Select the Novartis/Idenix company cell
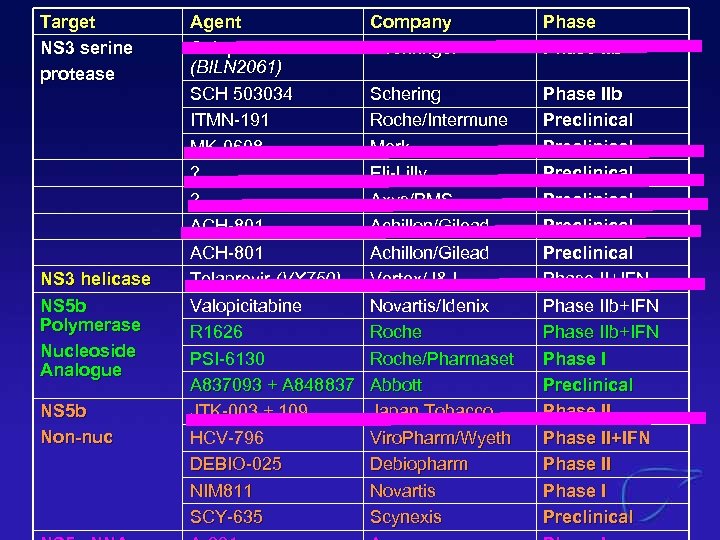Screen dimensions: 720x540 pos(430,306)
